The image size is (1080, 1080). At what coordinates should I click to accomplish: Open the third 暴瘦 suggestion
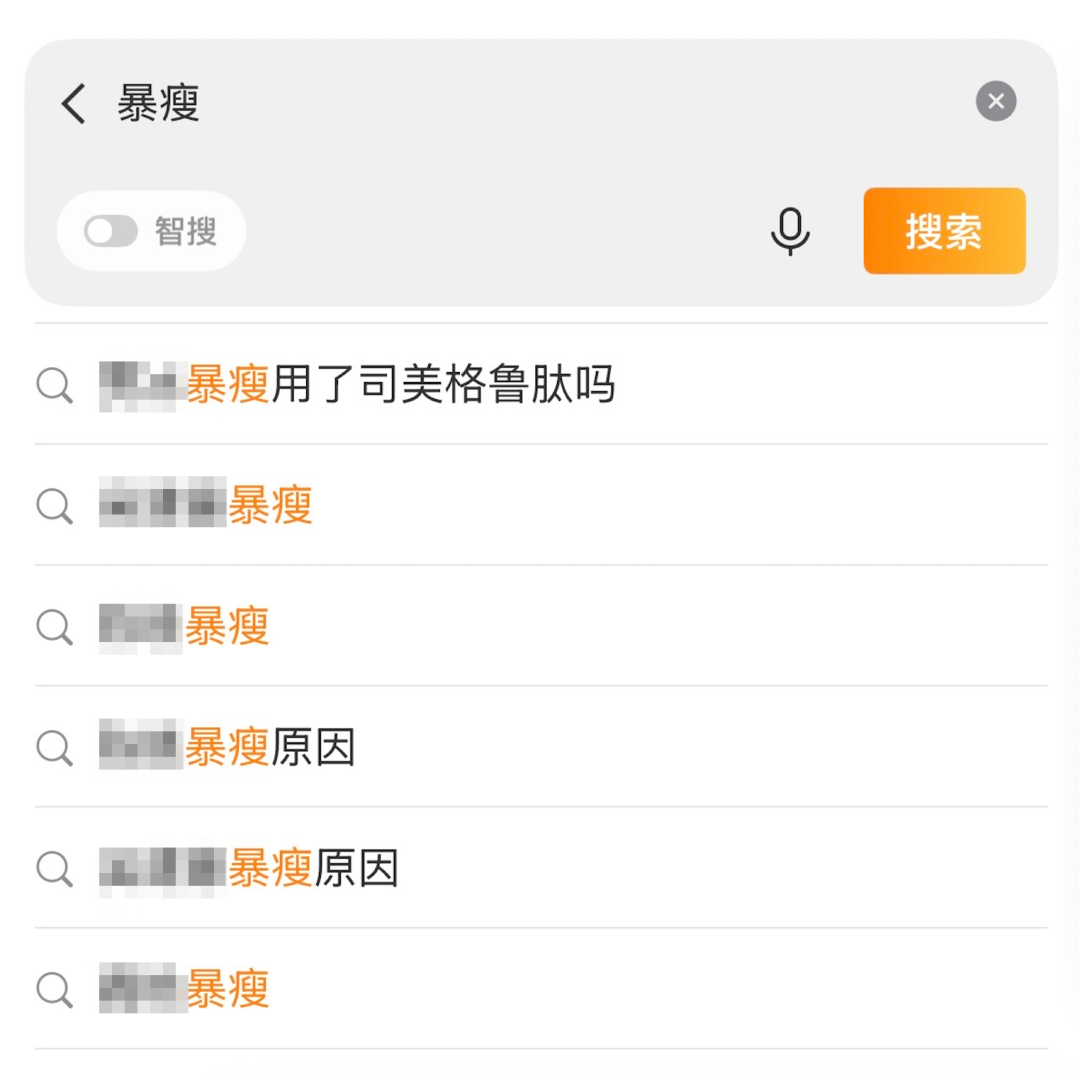click(x=227, y=627)
